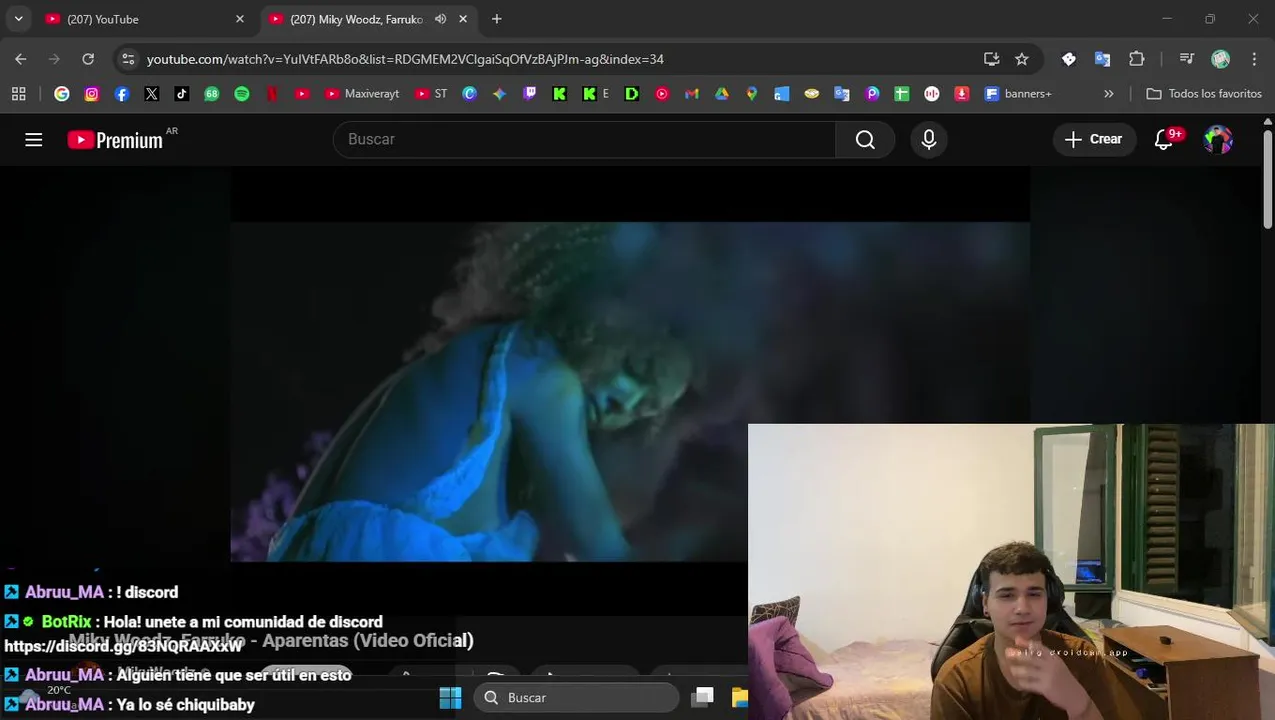The width and height of the screenshot is (1275, 720).
Task: Open the Google bookmark
Action: (62, 94)
